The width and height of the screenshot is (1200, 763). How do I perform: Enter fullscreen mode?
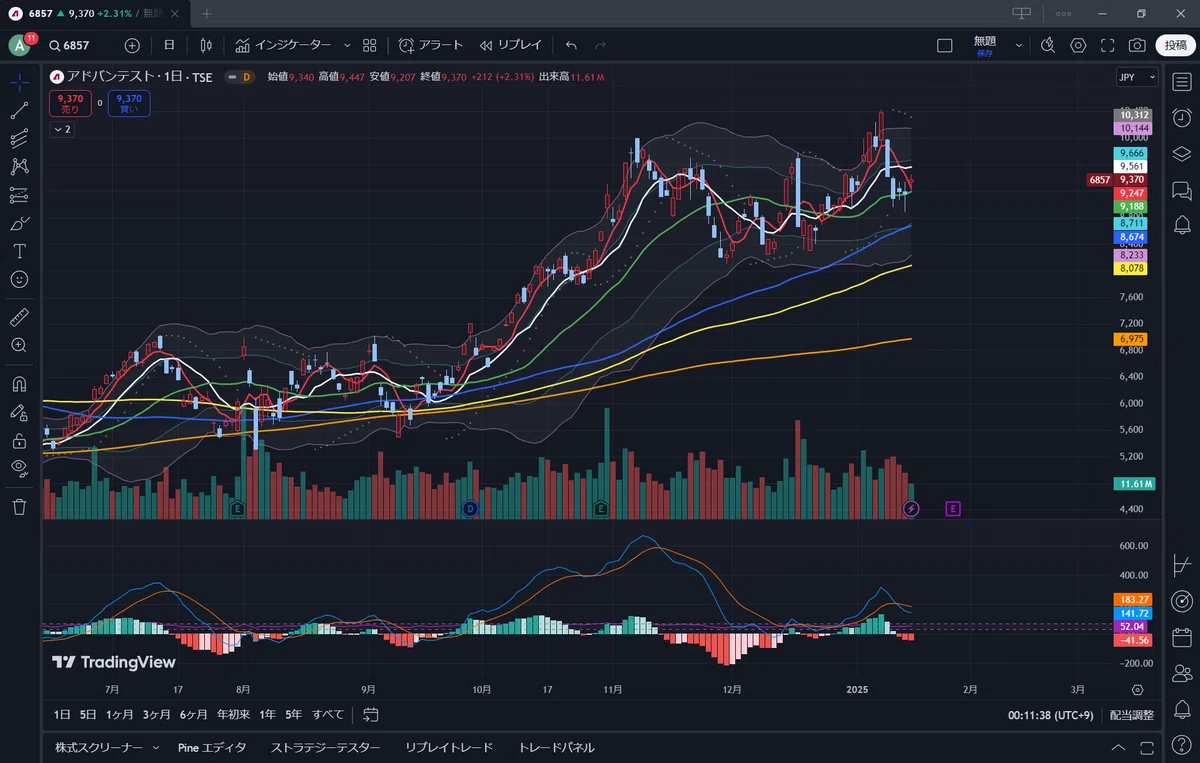click(x=1108, y=45)
